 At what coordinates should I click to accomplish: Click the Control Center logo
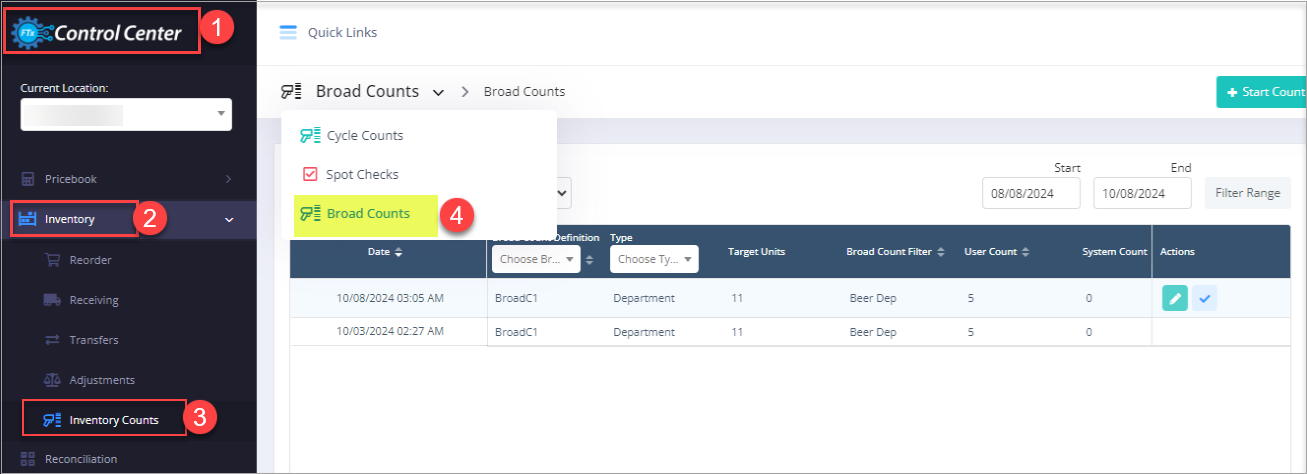[98, 33]
